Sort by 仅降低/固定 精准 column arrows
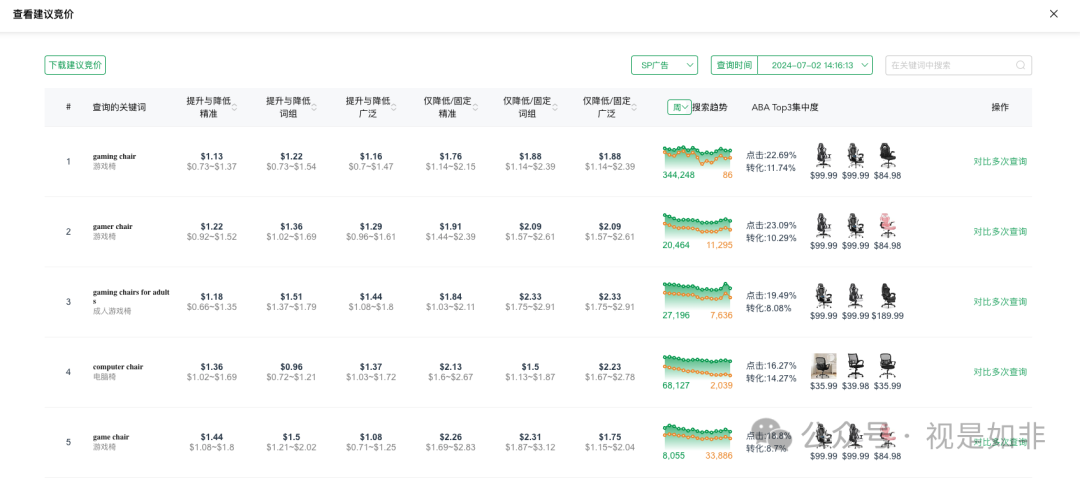The height and width of the screenshot is (479, 1080). [x=475, y=107]
